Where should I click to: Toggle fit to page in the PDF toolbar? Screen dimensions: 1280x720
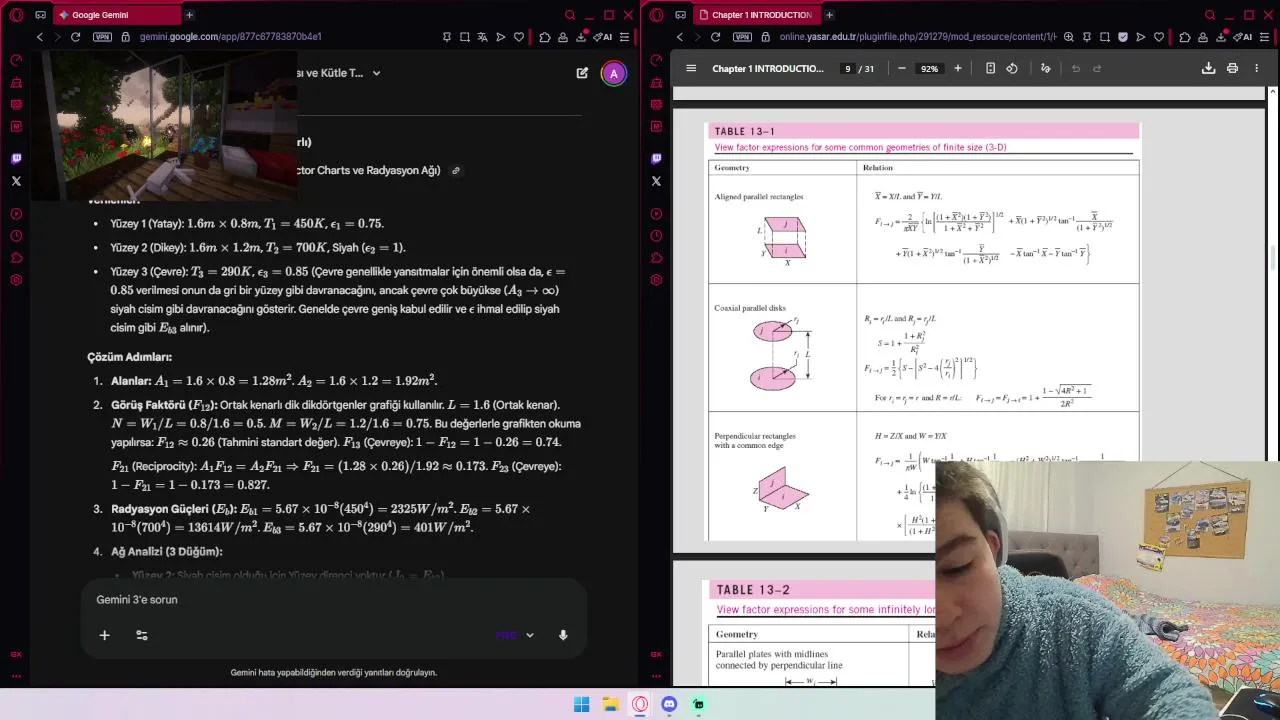point(990,69)
